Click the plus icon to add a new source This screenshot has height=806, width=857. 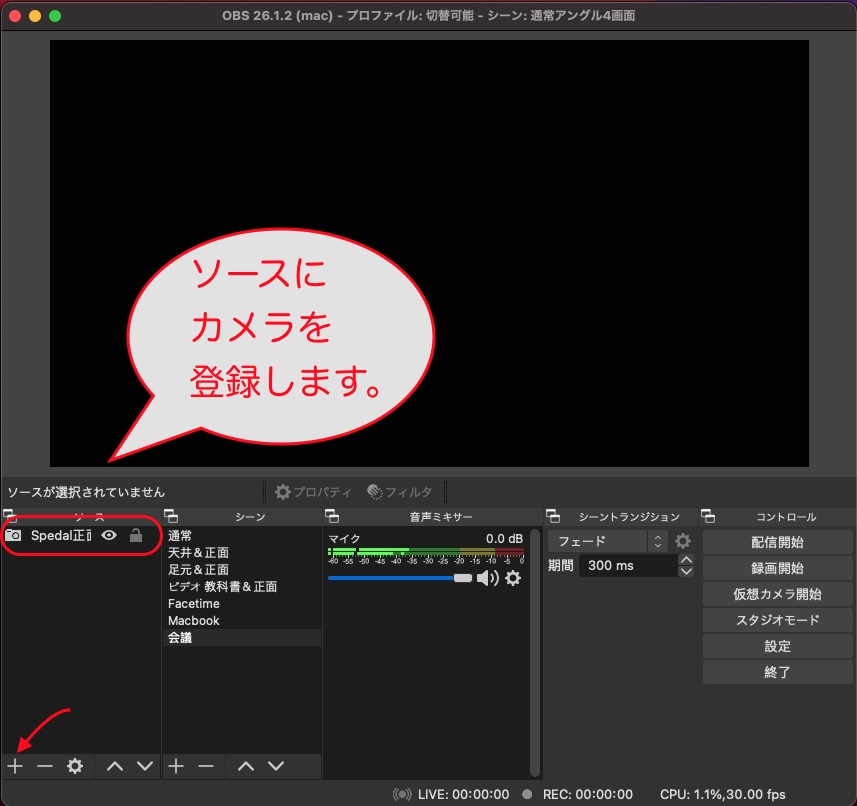click(15, 766)
